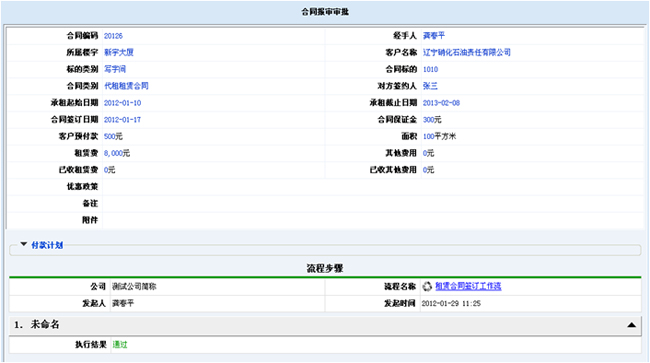Click the 优惠政策 label
This screenshot has width=650, height=363.
(x=82, y=187)
